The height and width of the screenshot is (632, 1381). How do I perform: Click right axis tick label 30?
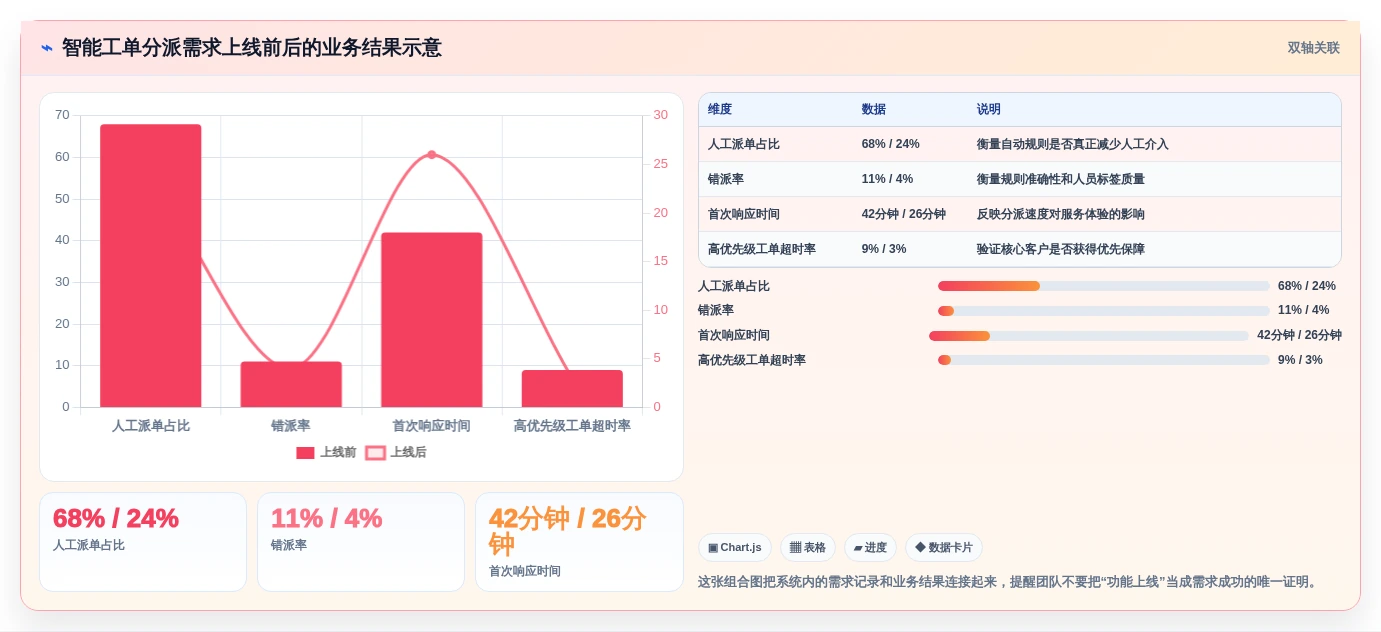660,115
